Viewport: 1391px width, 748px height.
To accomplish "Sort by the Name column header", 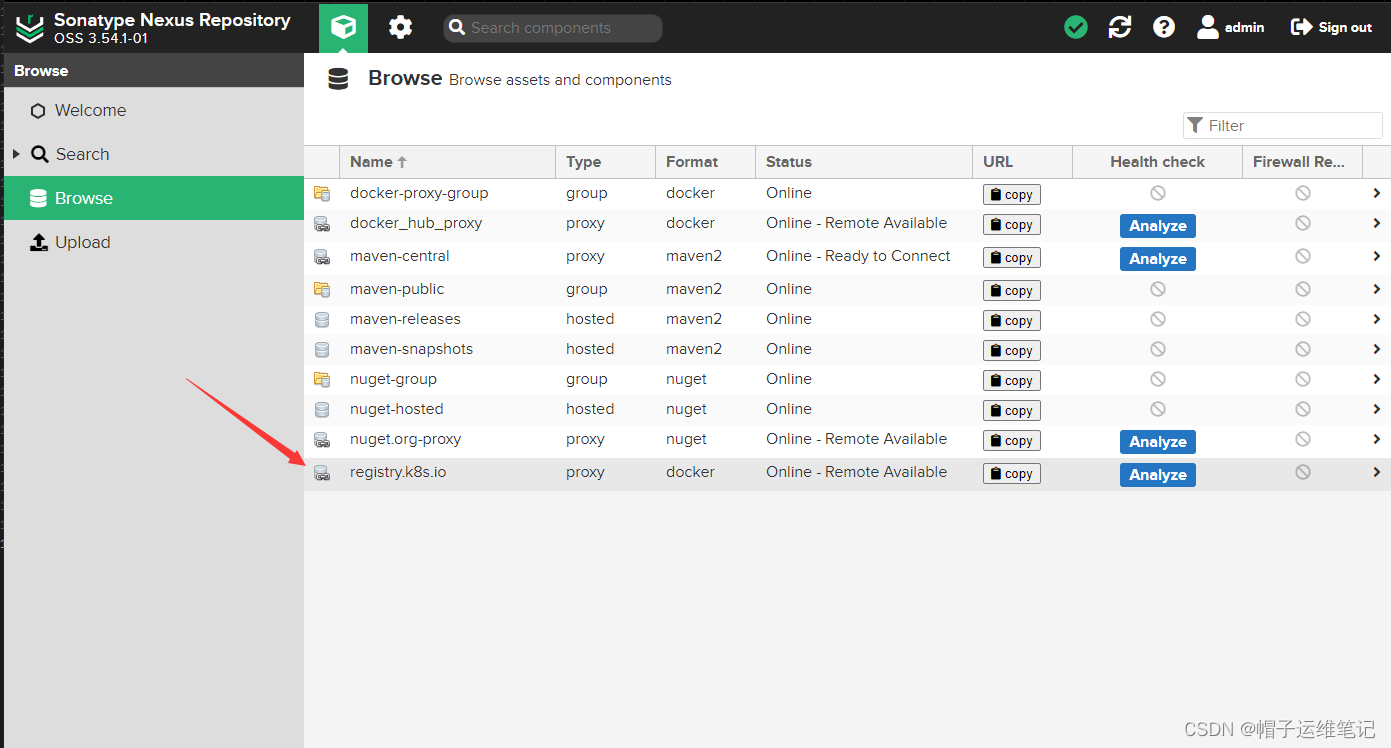I will pyautogui.click(x=447, y=161).
